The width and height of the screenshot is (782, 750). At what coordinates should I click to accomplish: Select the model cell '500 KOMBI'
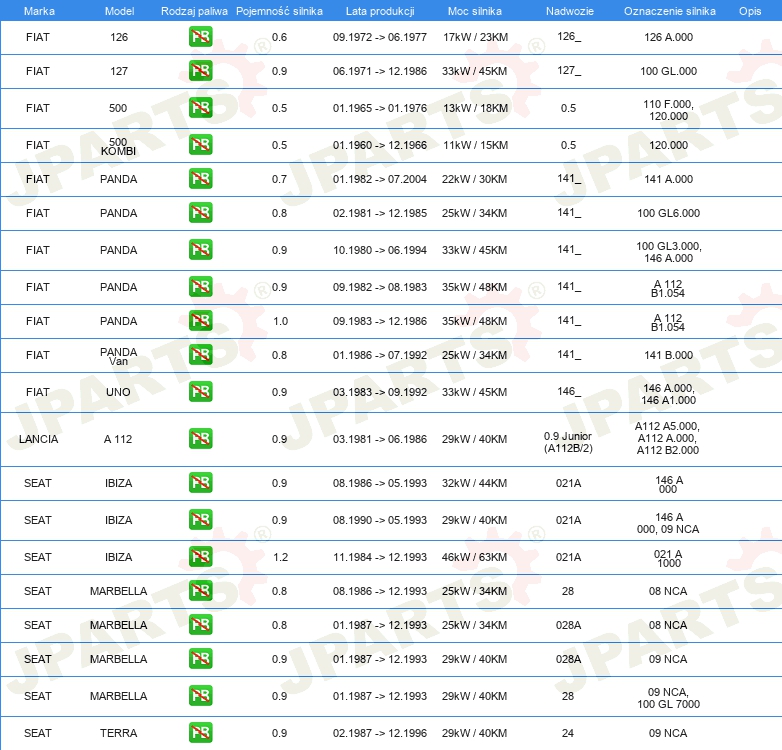(118, 146)
